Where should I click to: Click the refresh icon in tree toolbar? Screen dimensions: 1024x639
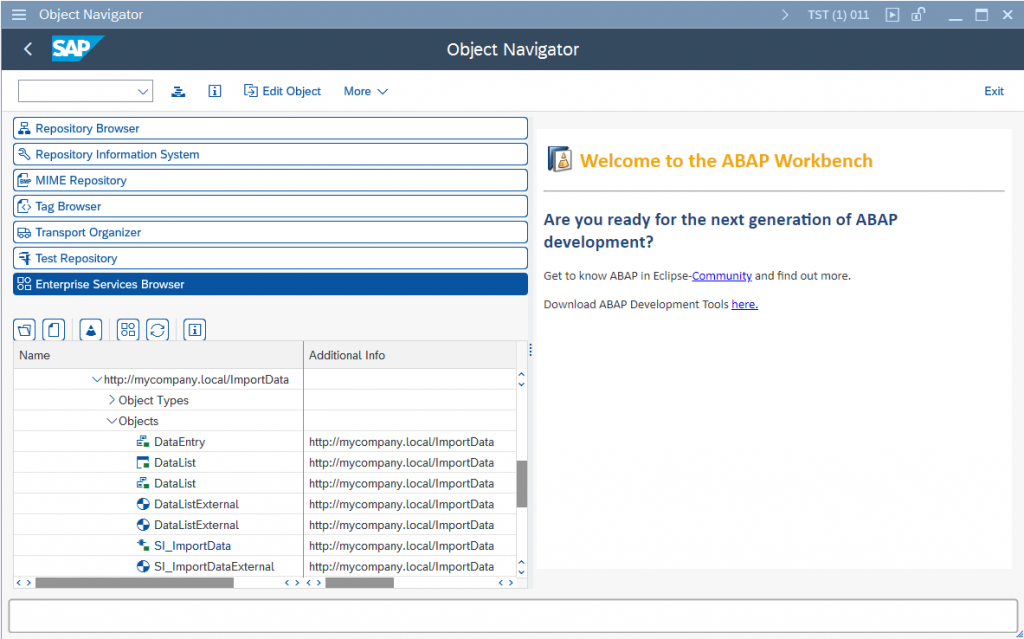(157, 329)
